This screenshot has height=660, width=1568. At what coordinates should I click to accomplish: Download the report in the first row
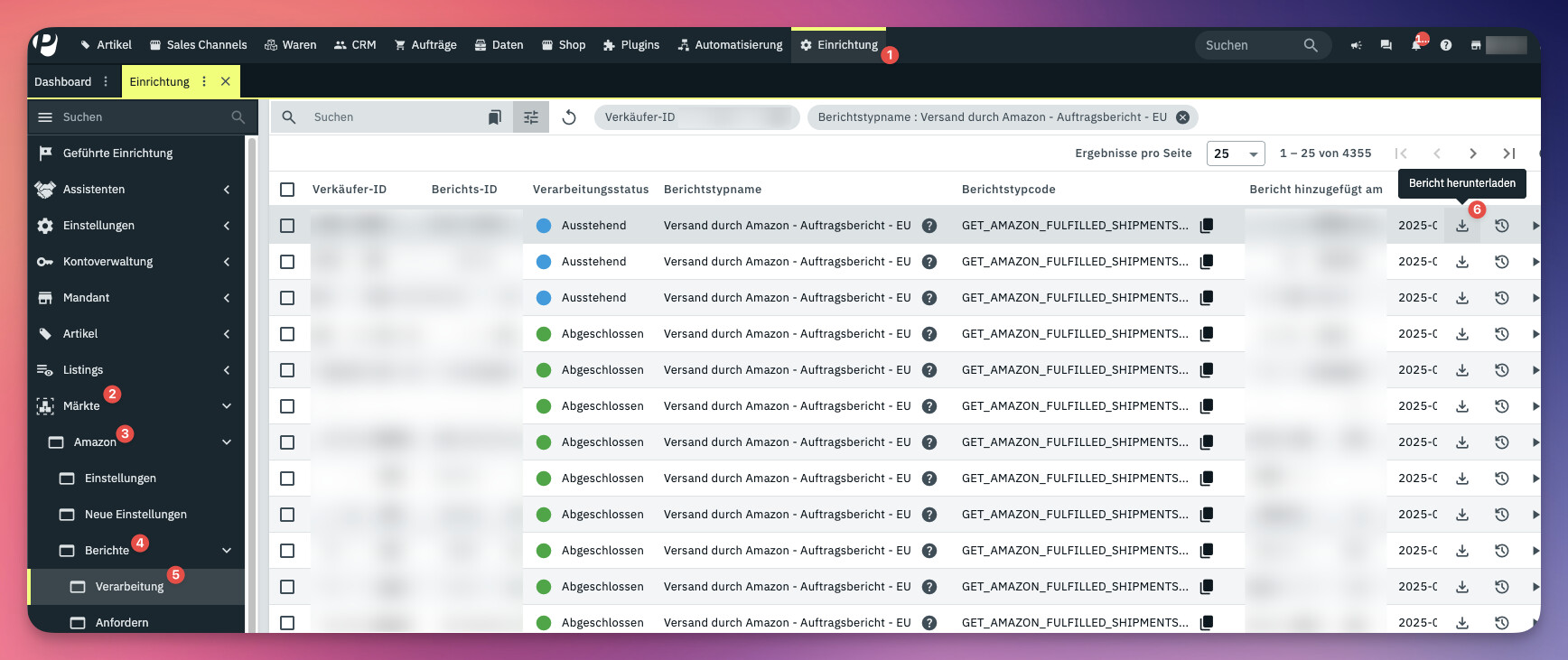(1461, 226)
